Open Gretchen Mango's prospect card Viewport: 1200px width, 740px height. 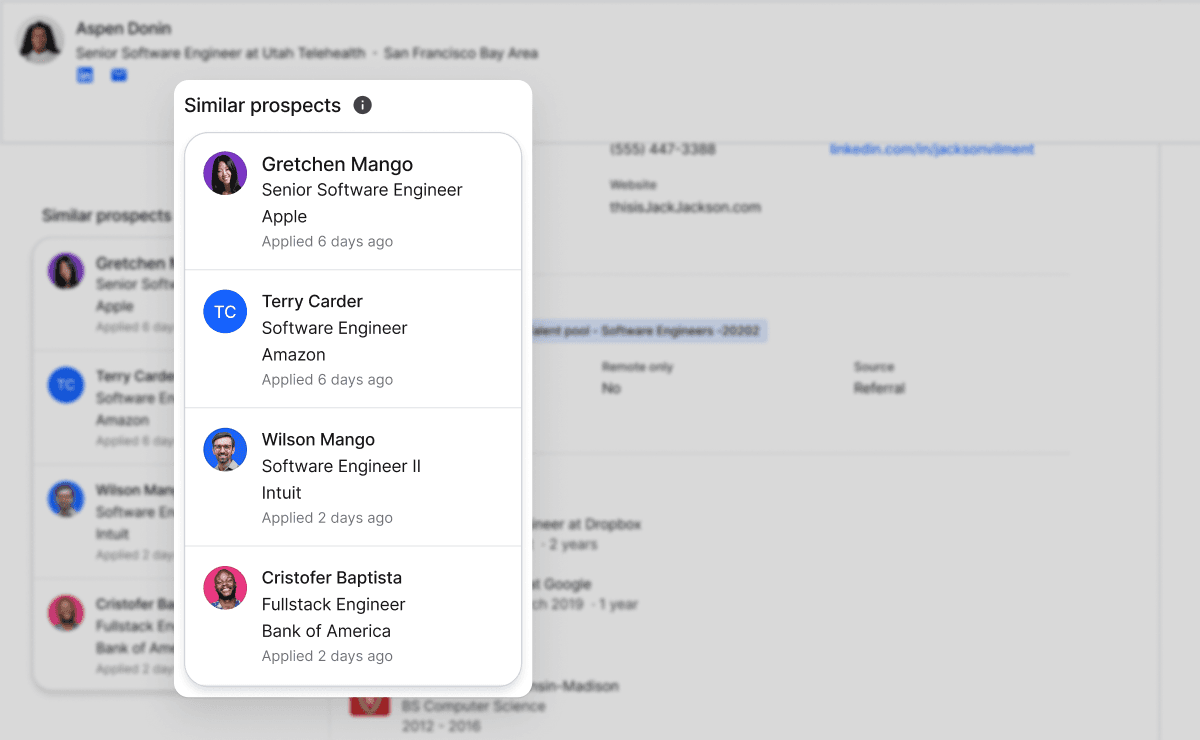tap(353, 200)
